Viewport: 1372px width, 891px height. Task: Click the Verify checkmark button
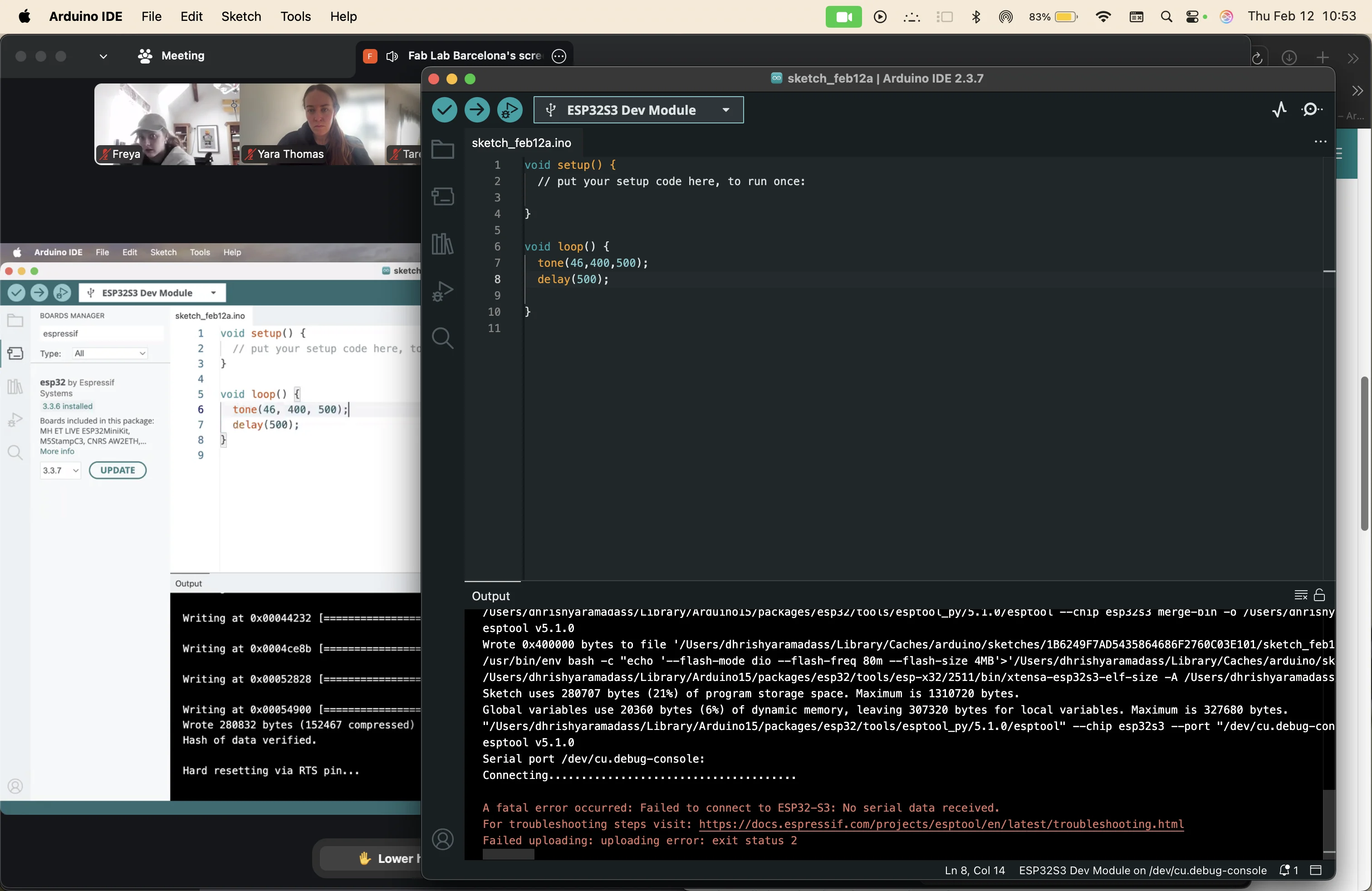[444, 109]
